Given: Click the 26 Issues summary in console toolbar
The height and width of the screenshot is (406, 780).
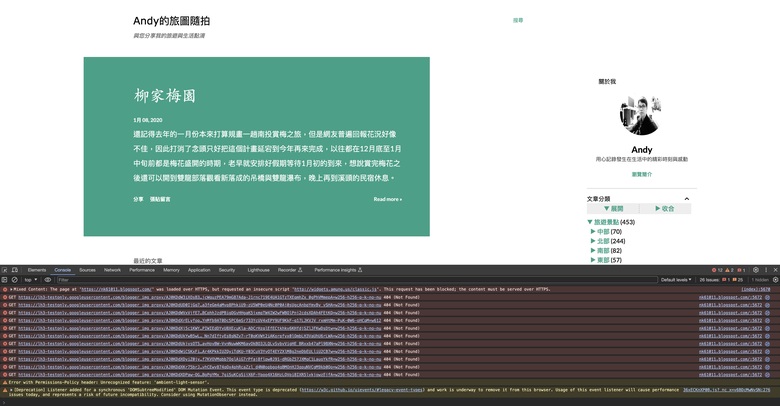Looking at the screenshot, I should pyautogui.click(x=721, y=280).
